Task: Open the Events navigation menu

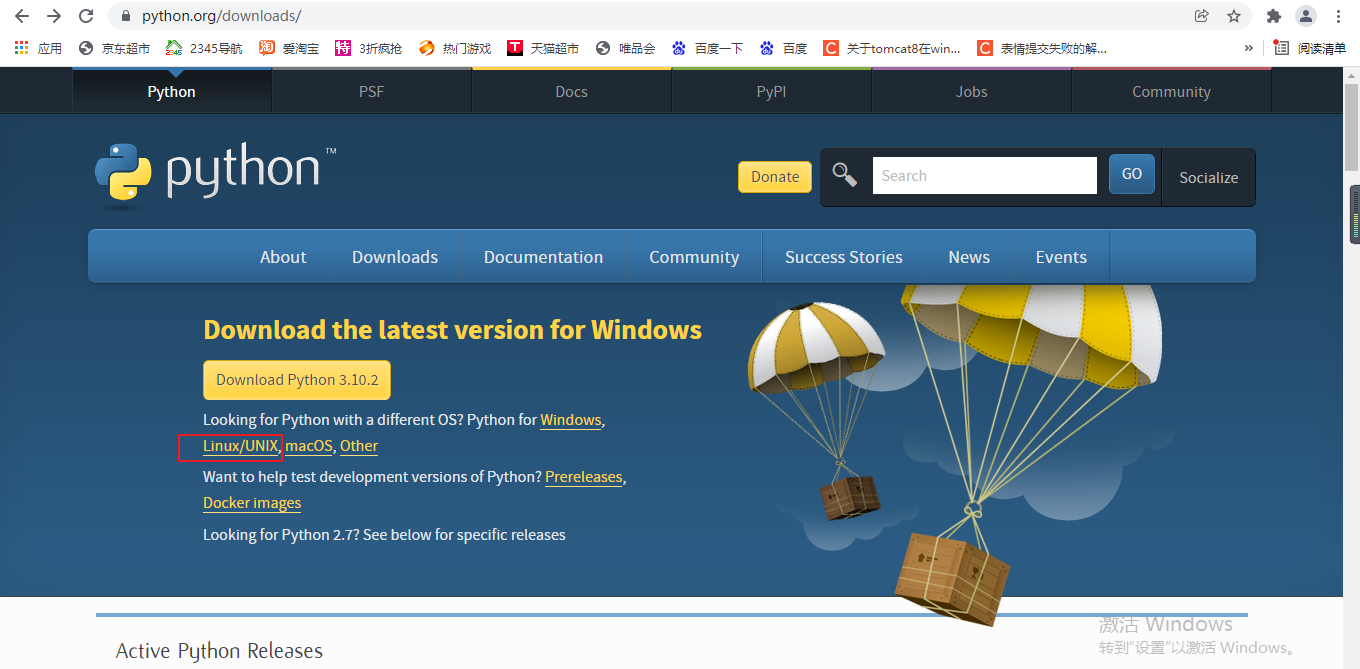Action: [1061, 257]
